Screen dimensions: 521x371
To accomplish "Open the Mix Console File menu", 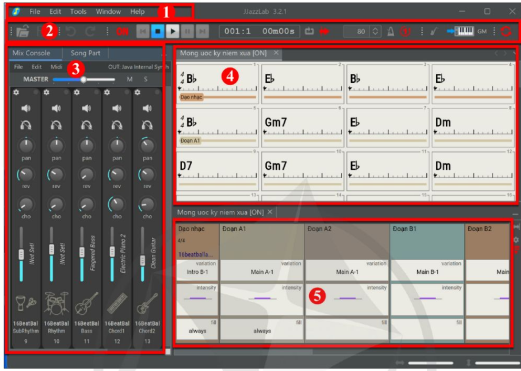I will [x=18, y=67].
